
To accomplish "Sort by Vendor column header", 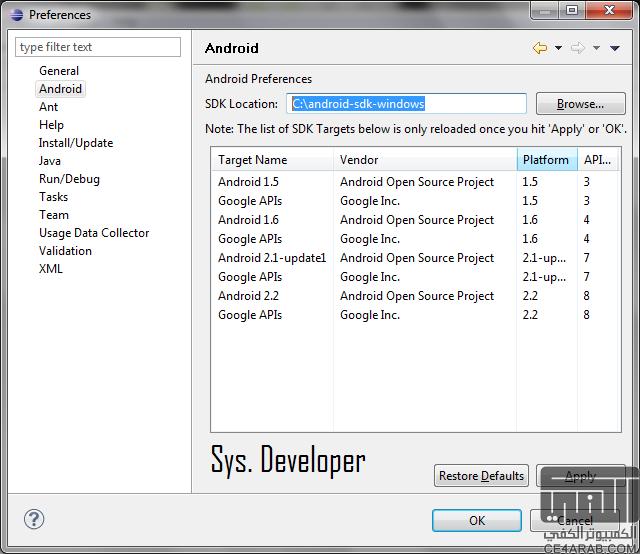I will tap(425, 160).
